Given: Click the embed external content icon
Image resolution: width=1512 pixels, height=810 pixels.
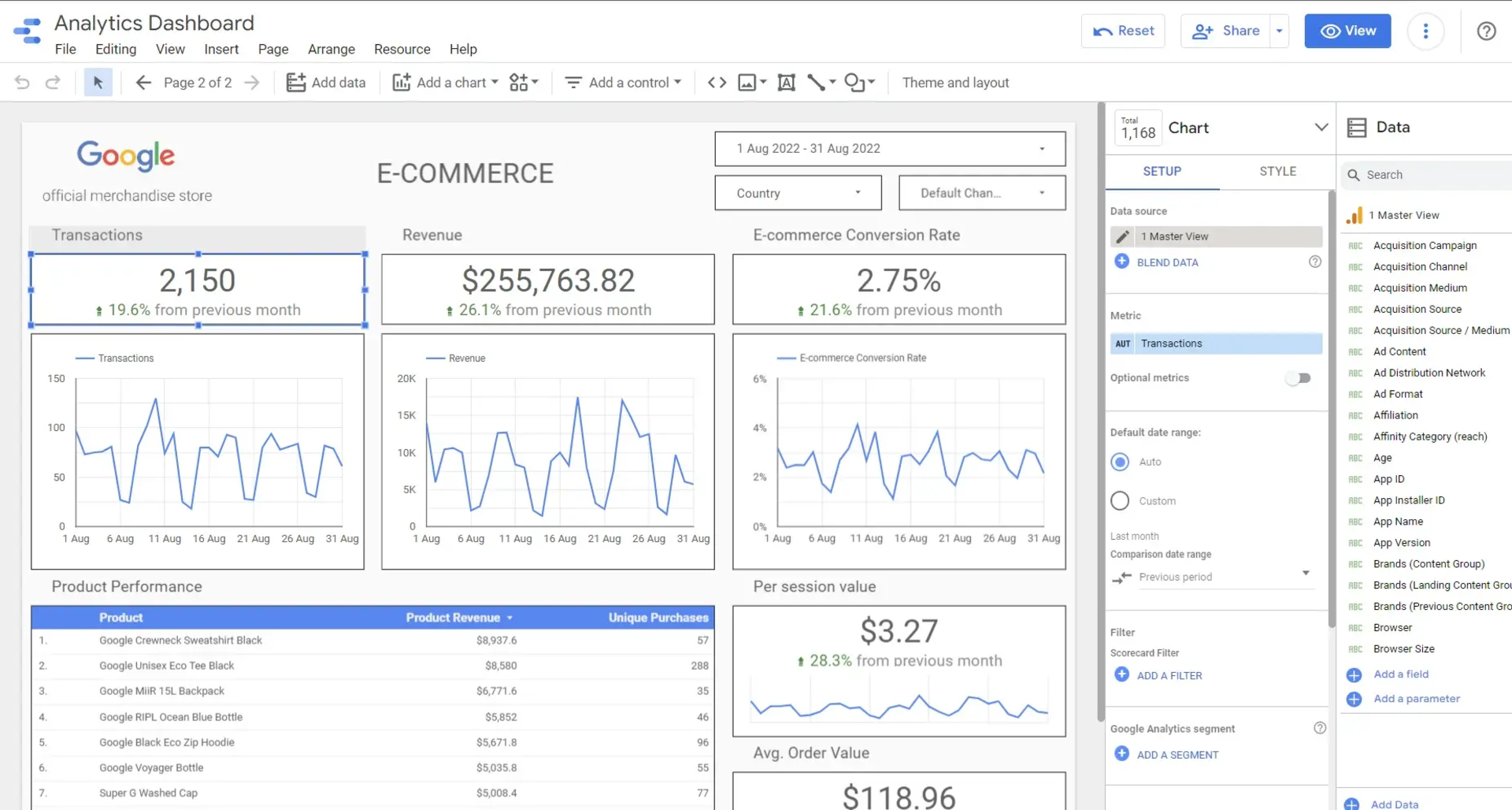Looking at the screenshot, I should [717, 82].
